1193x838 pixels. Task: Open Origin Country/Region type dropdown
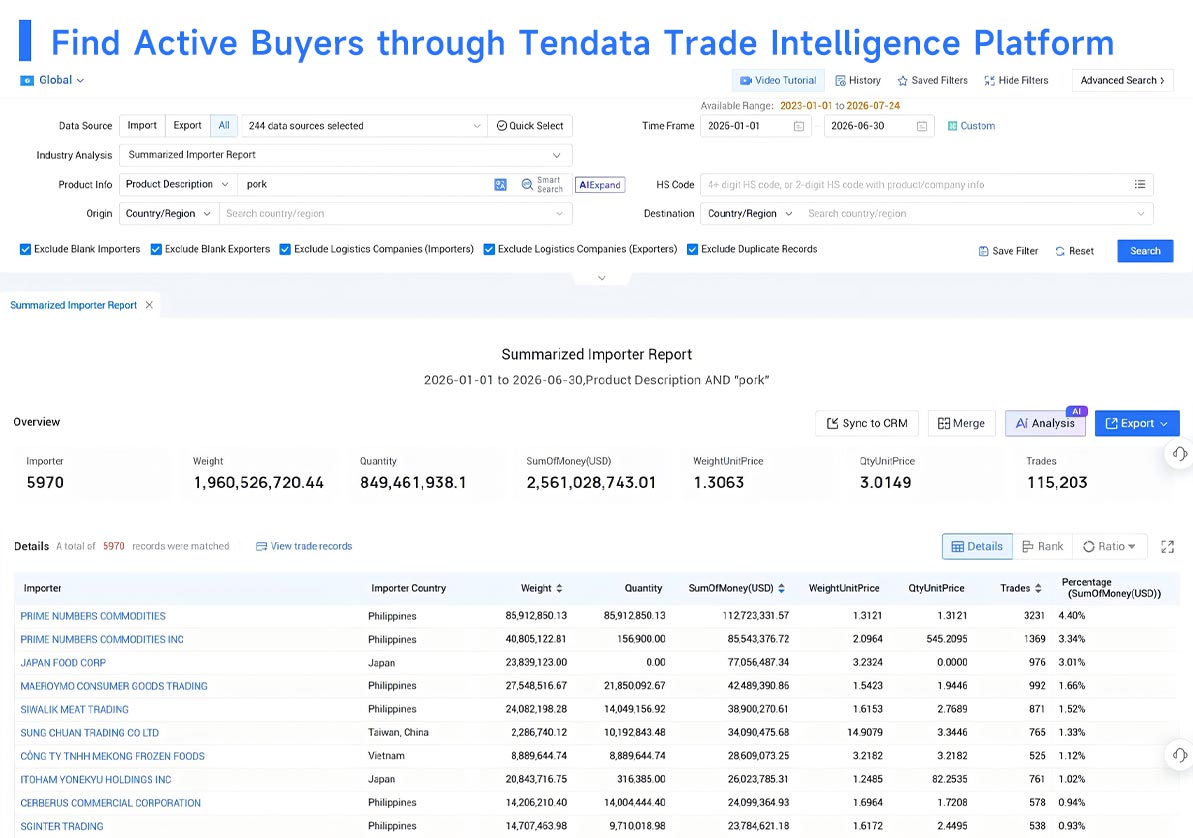(168, 214)
